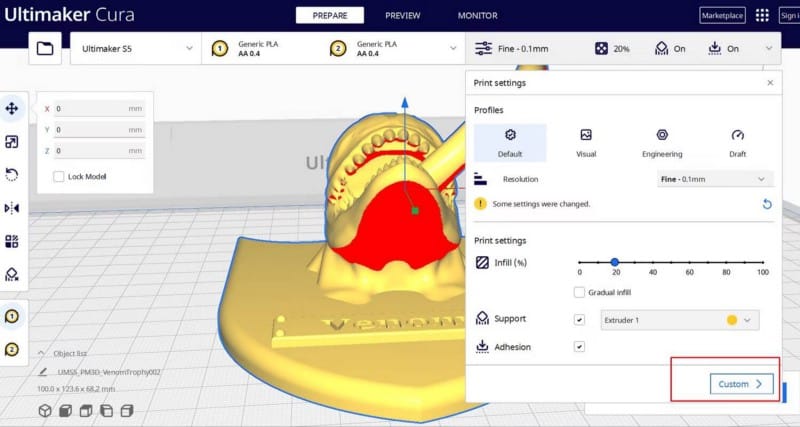Expand the material configuration dropdown
Screen dimensions: 800x427
453,48
